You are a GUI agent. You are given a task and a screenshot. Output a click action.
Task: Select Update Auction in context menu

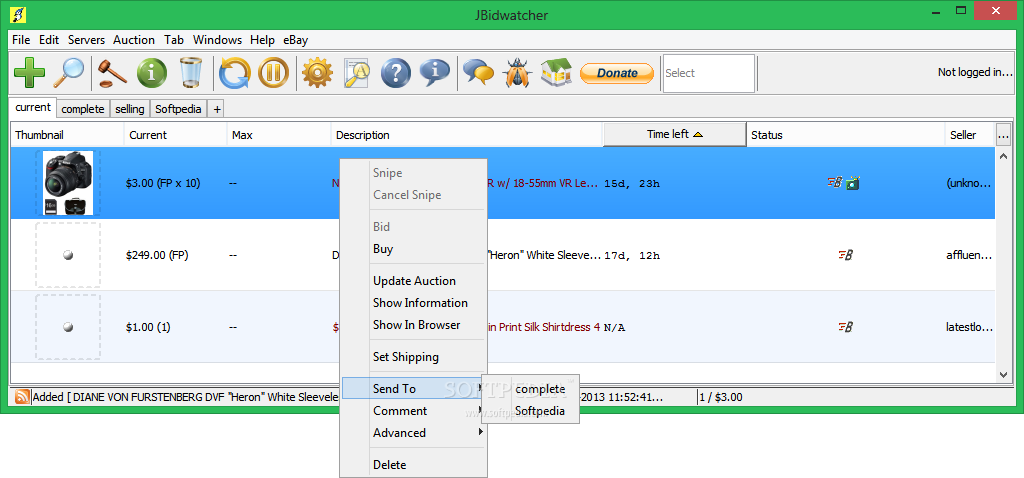(414, 281)
